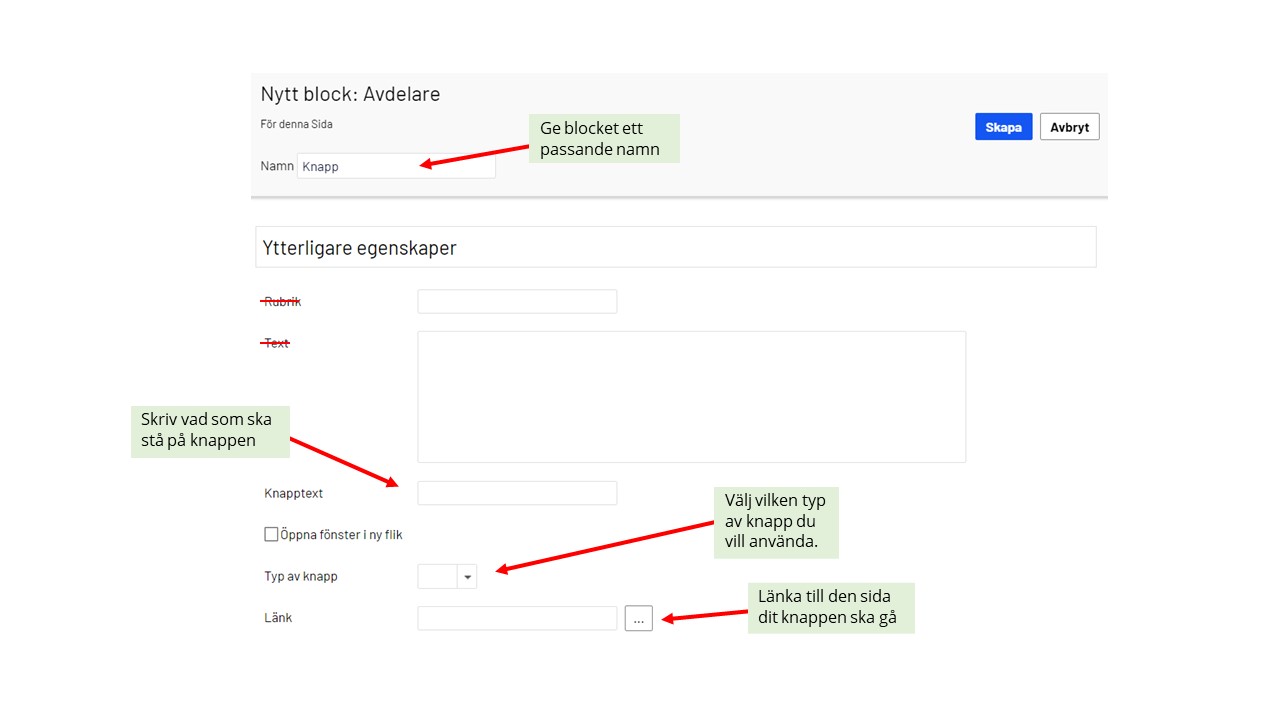Select the 'Välj vilken typ av knapp' note

coord(775,522)
